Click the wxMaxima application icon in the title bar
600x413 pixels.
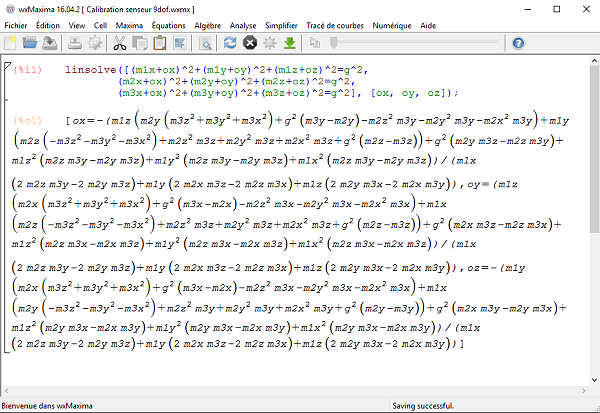click(10, 9)
